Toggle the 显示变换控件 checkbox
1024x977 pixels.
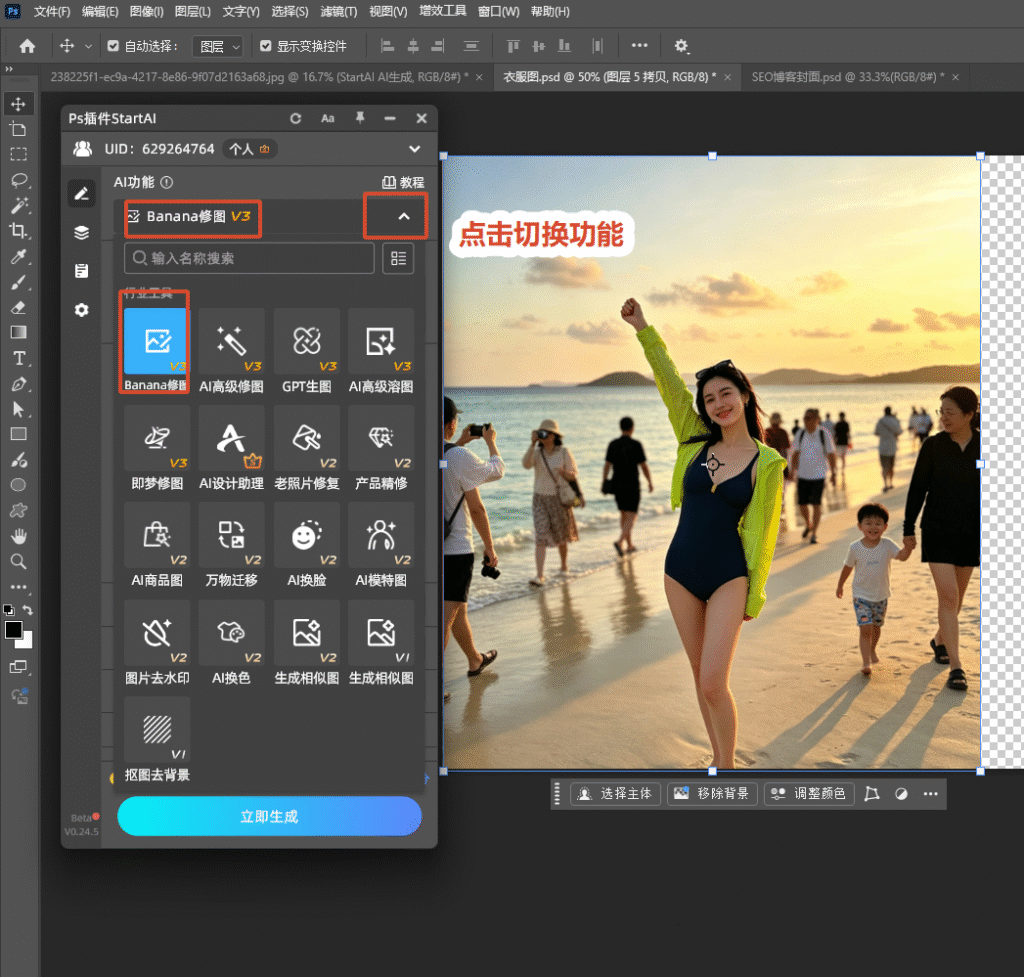click(x=265, y=46)
